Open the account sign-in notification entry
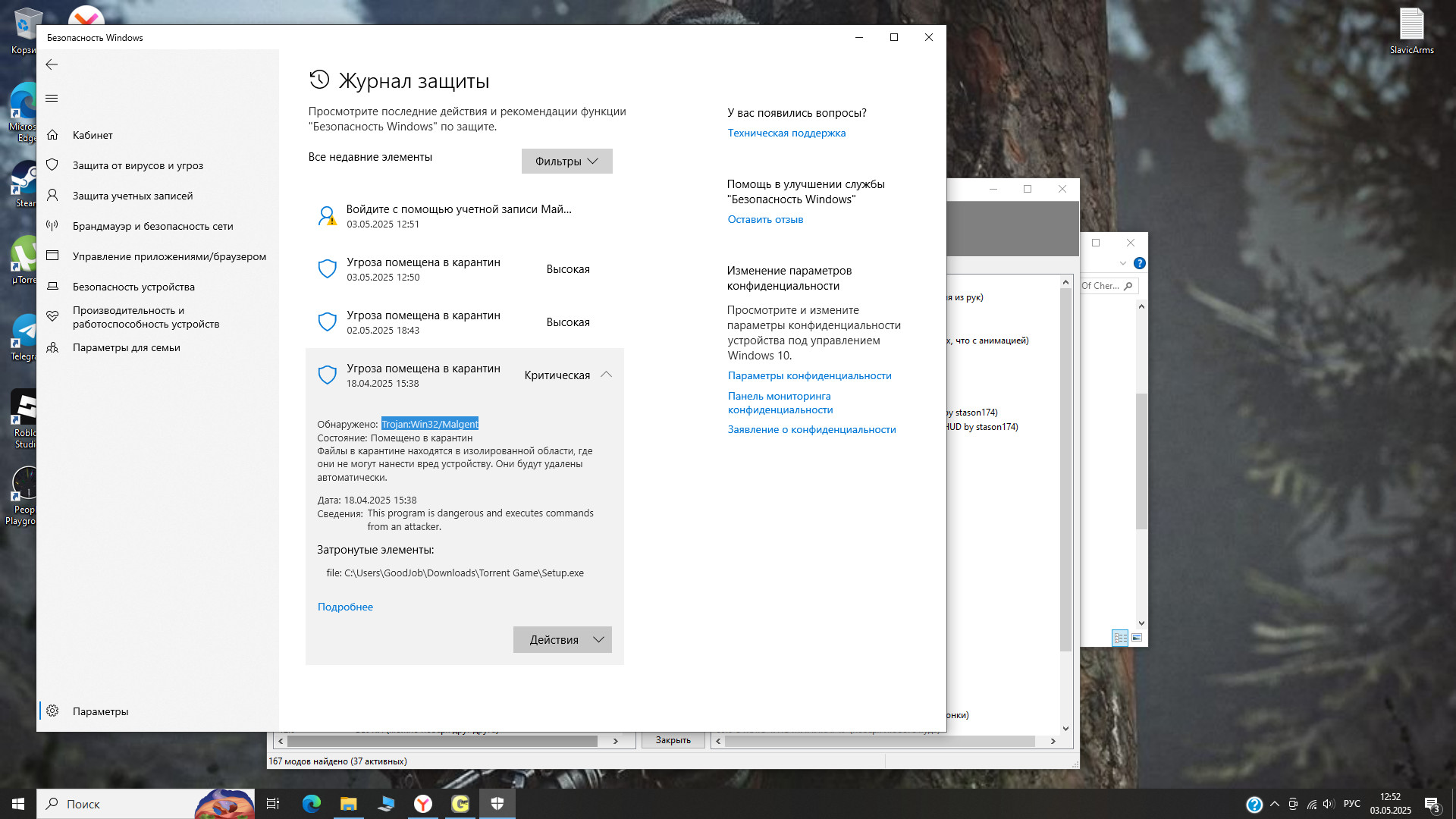Viewport: 1456px width, 819px height. (x=464, y=216)
